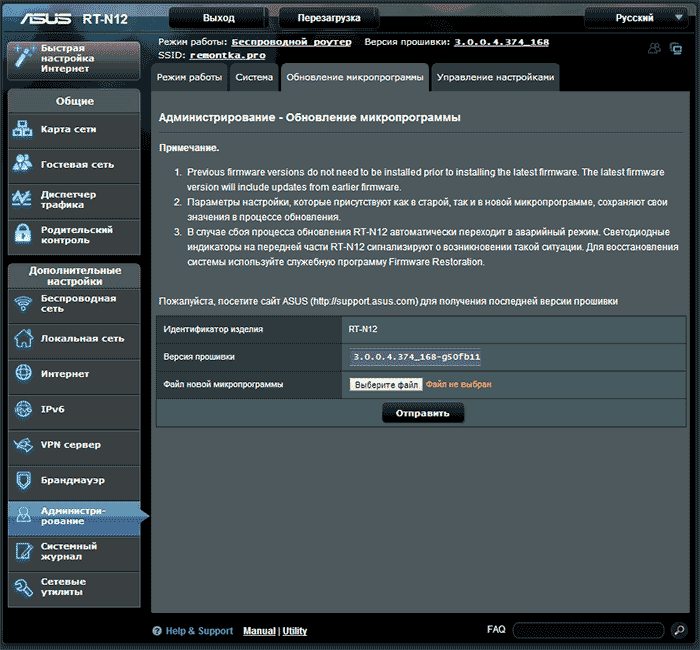Image resolution: width=700 pixels, height=650 pixels.
Task: Open the Режим работы tab
Action: 190,77
